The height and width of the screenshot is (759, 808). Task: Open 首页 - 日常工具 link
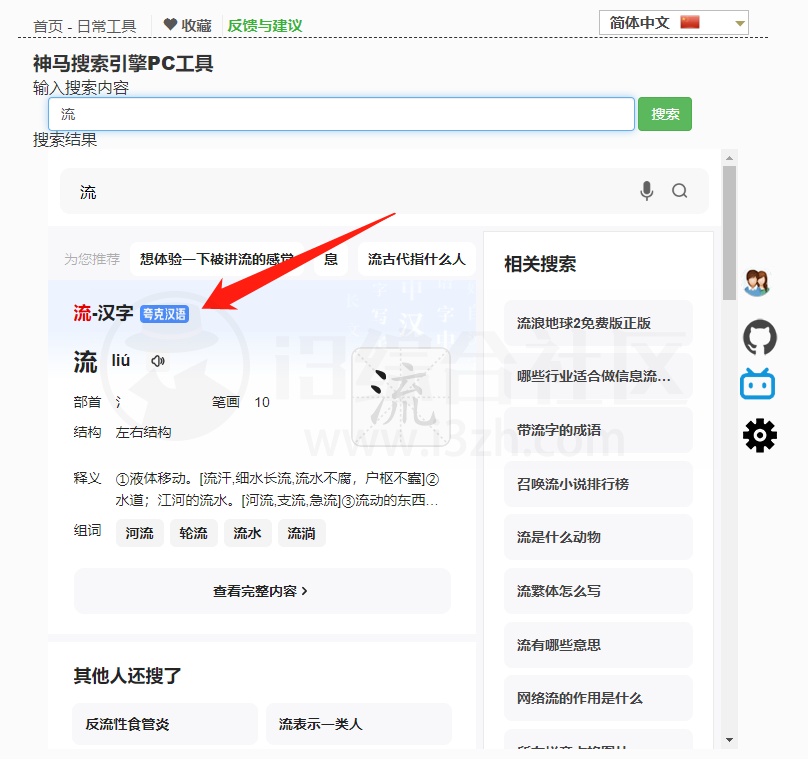click(x=85, y=26)
